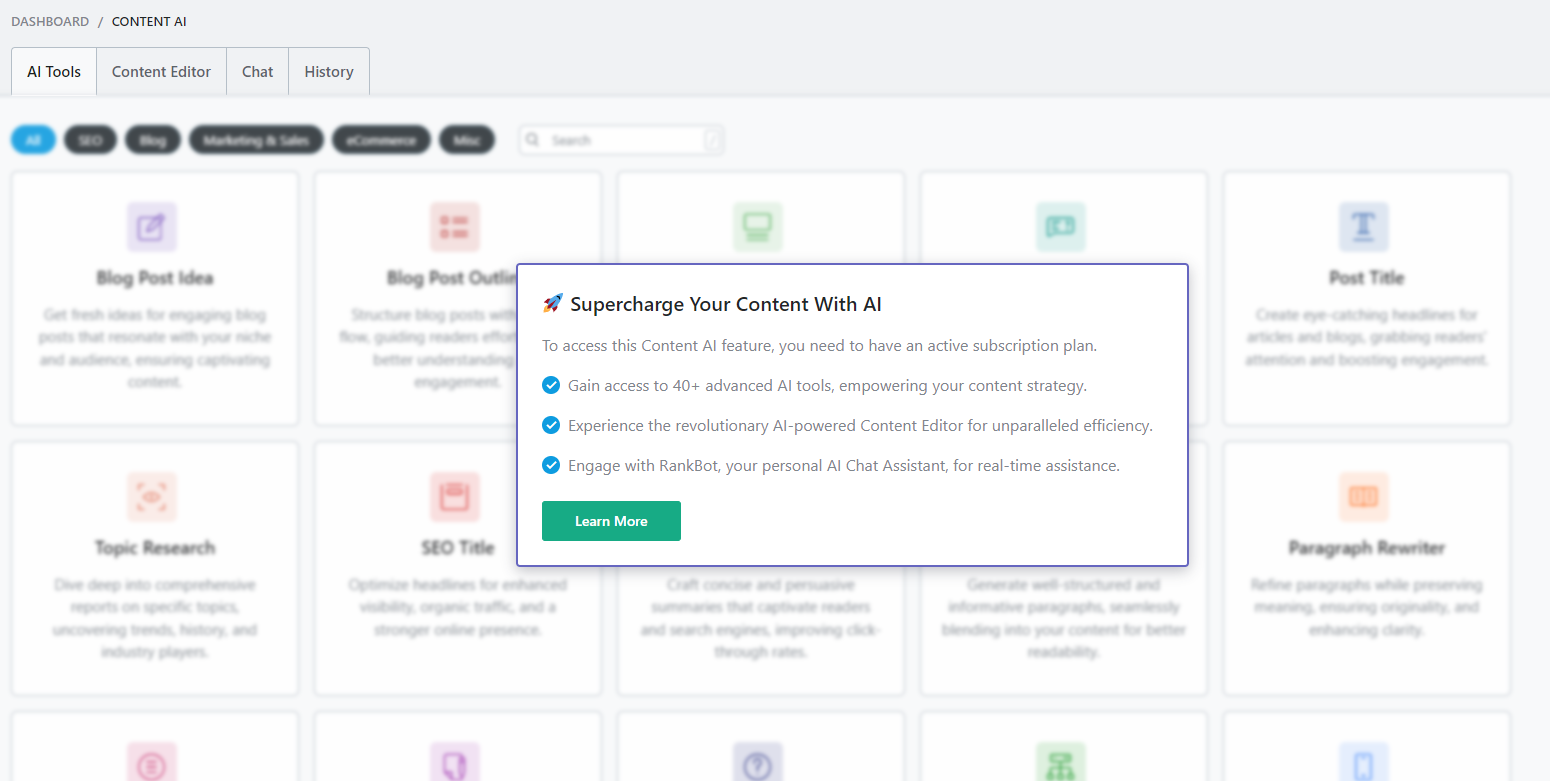Viewport: 1550px width, 781px height.
Task: Click the Supercharge Your Content With AI heading
Action: [726, 304]
